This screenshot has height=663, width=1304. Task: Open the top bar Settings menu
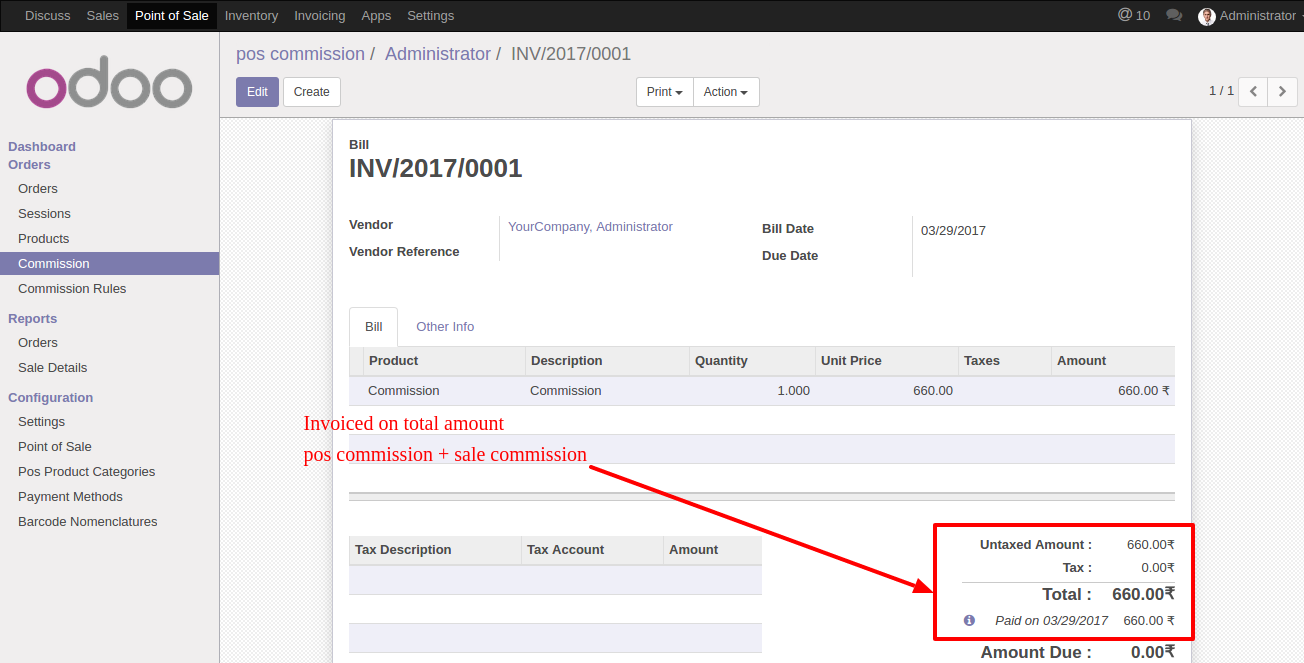coord(431,16)
